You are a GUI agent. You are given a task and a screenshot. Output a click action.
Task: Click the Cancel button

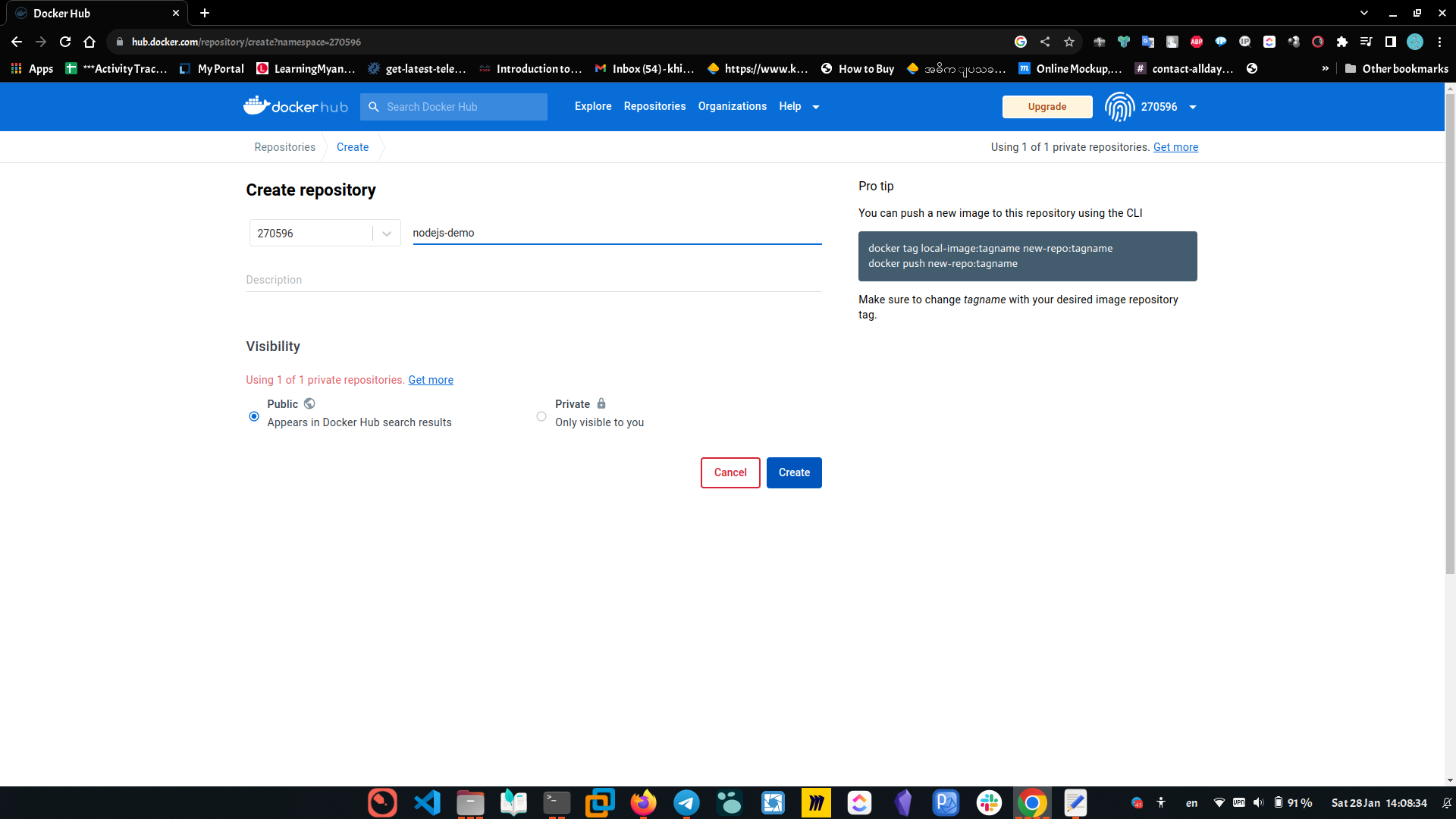(x=730, y=472)
